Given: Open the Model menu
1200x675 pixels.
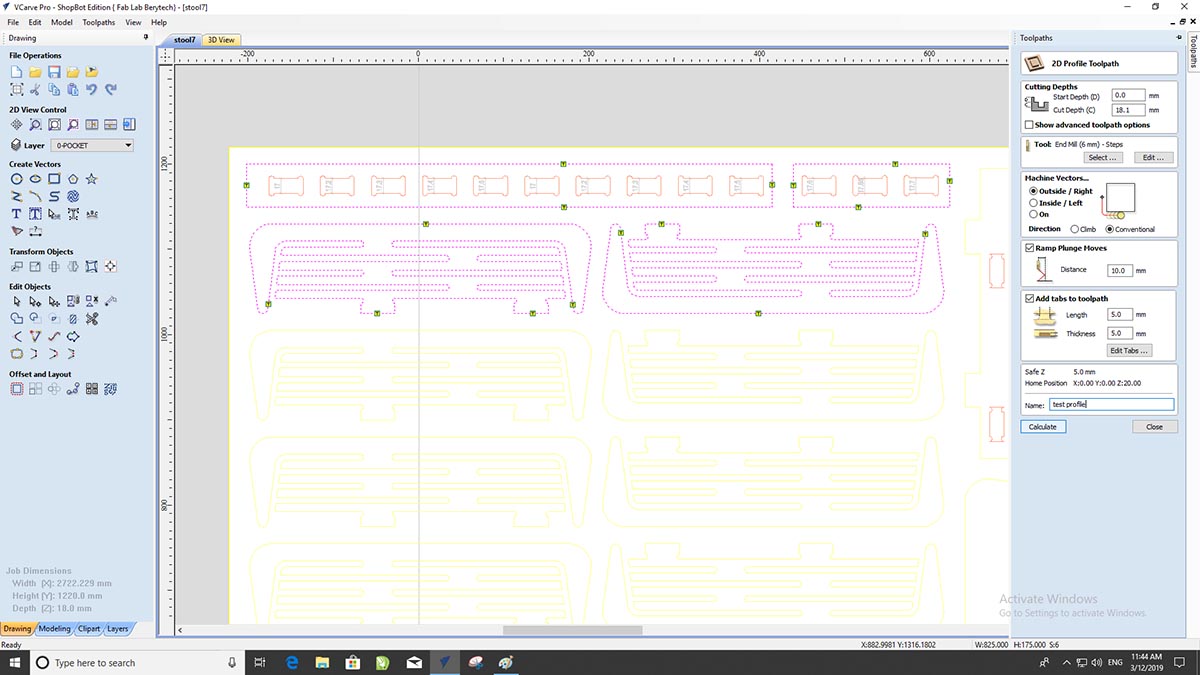Looking at the screenshot, I should [62, 22].
